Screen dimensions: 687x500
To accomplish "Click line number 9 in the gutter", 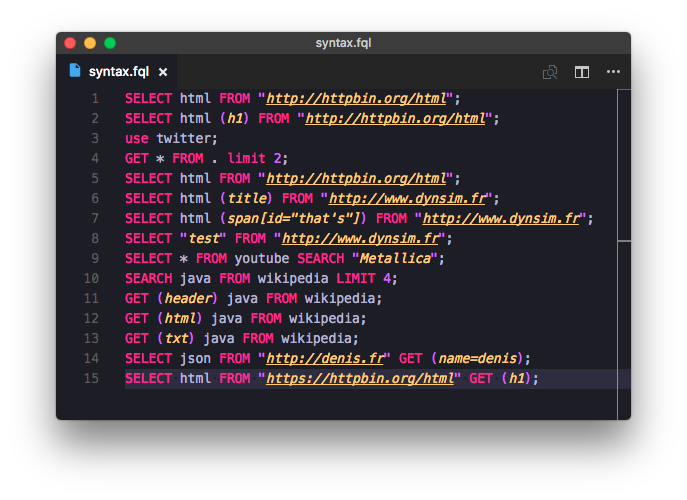I will pos(95,259).
